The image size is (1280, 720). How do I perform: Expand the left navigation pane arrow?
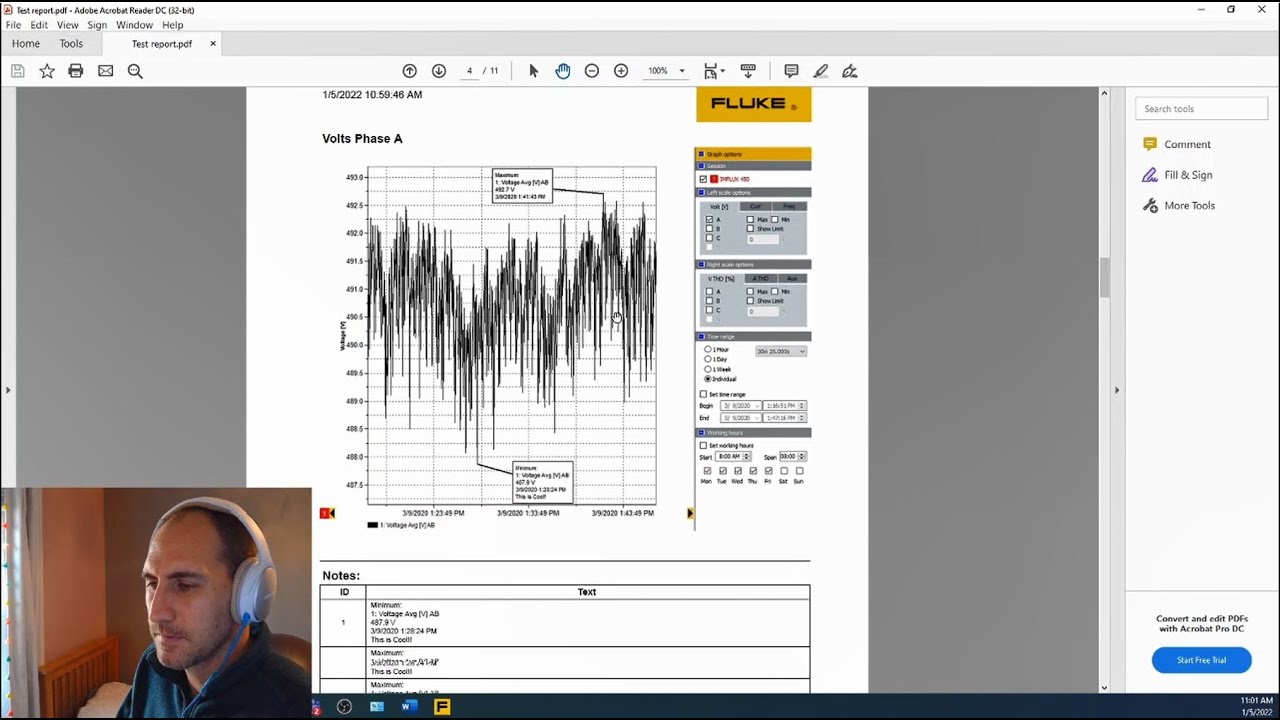coord(8,390)
